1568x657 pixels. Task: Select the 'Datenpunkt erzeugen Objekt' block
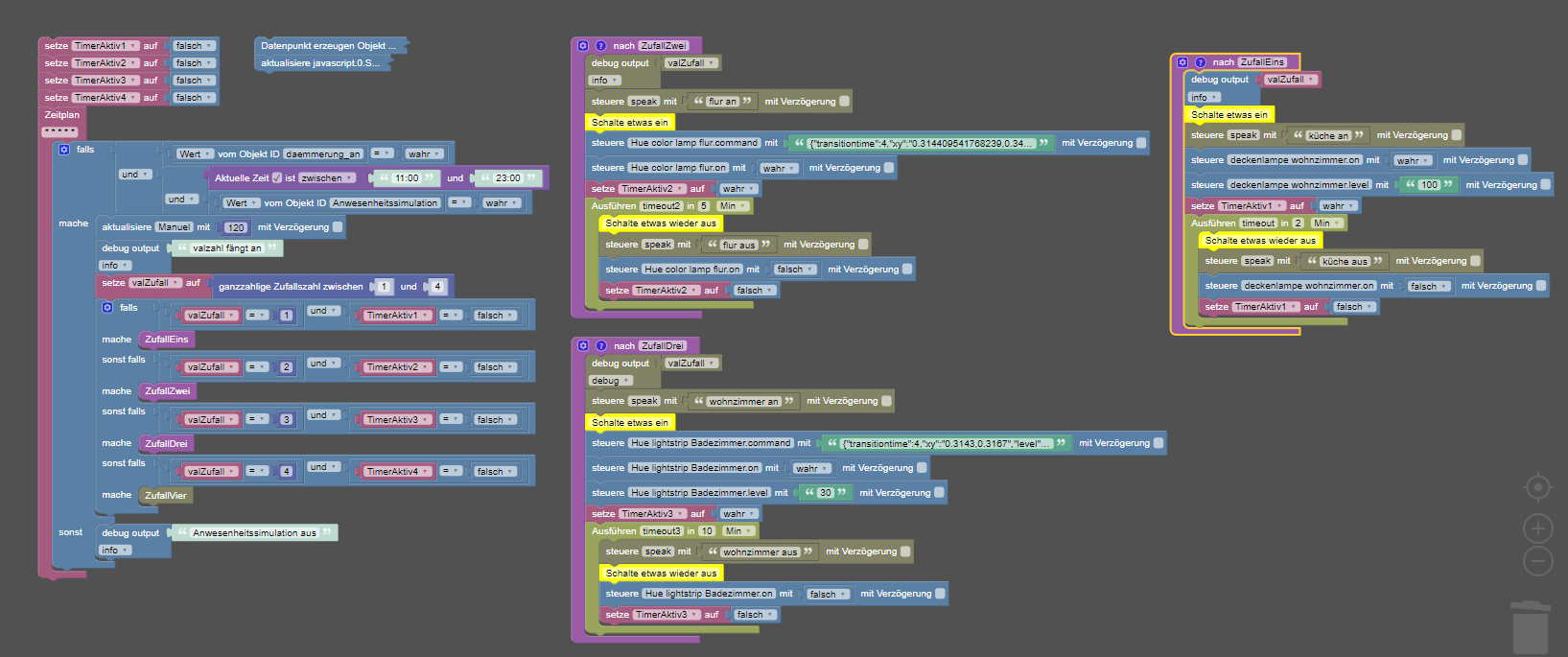331,46
